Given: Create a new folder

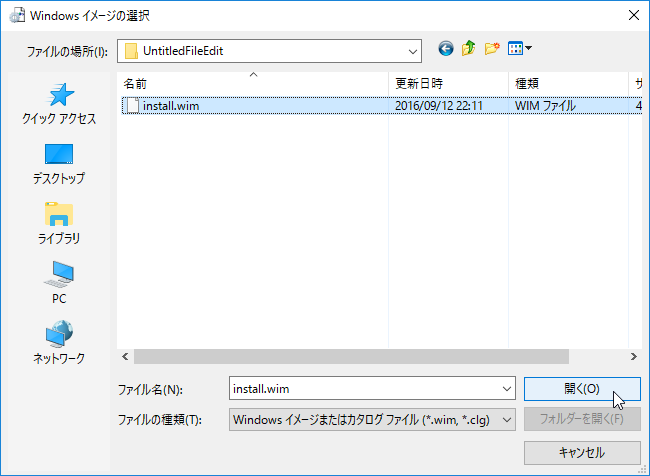Looking at the screenshot, I should pyautogui.click(x=491, y=48).
